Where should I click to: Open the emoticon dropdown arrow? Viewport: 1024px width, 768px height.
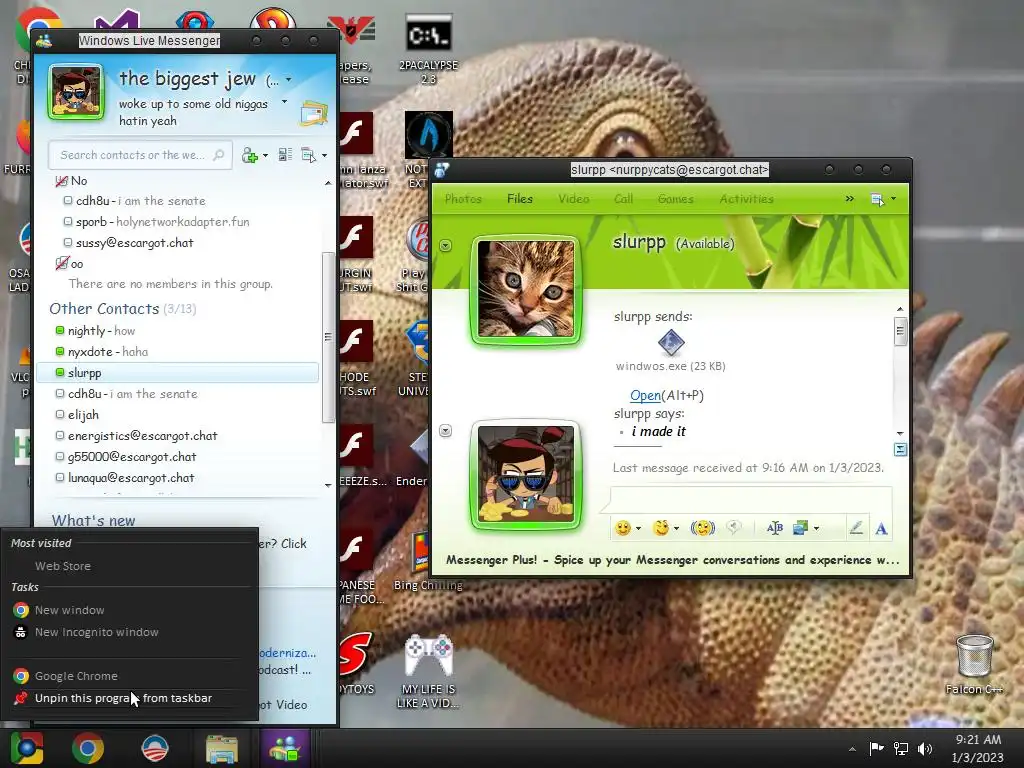(x=638, y=528)
